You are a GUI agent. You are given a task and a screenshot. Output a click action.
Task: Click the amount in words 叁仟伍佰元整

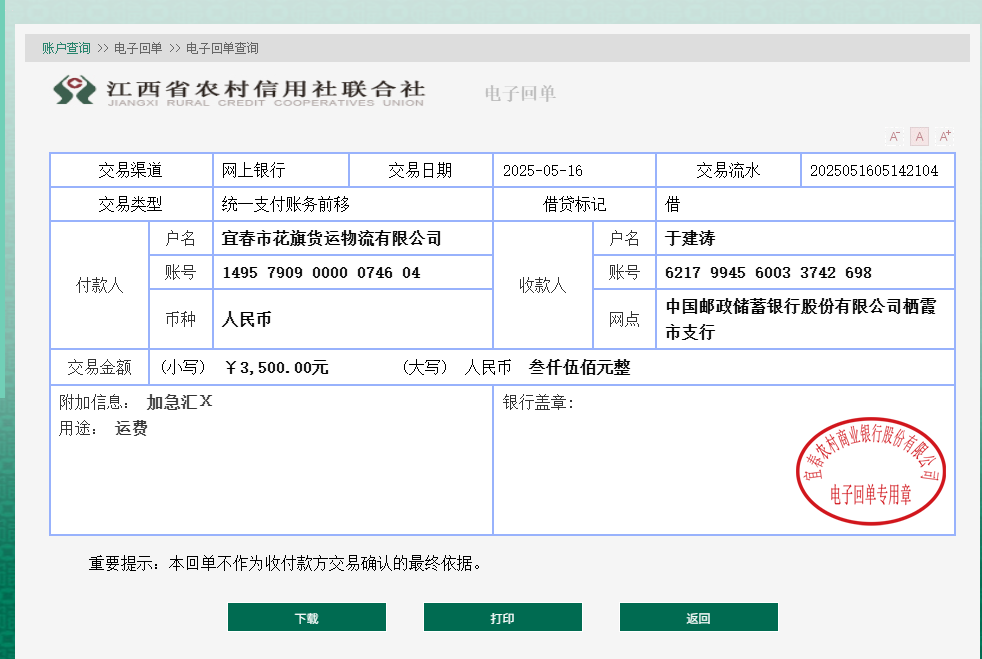[x=579, y=367]
